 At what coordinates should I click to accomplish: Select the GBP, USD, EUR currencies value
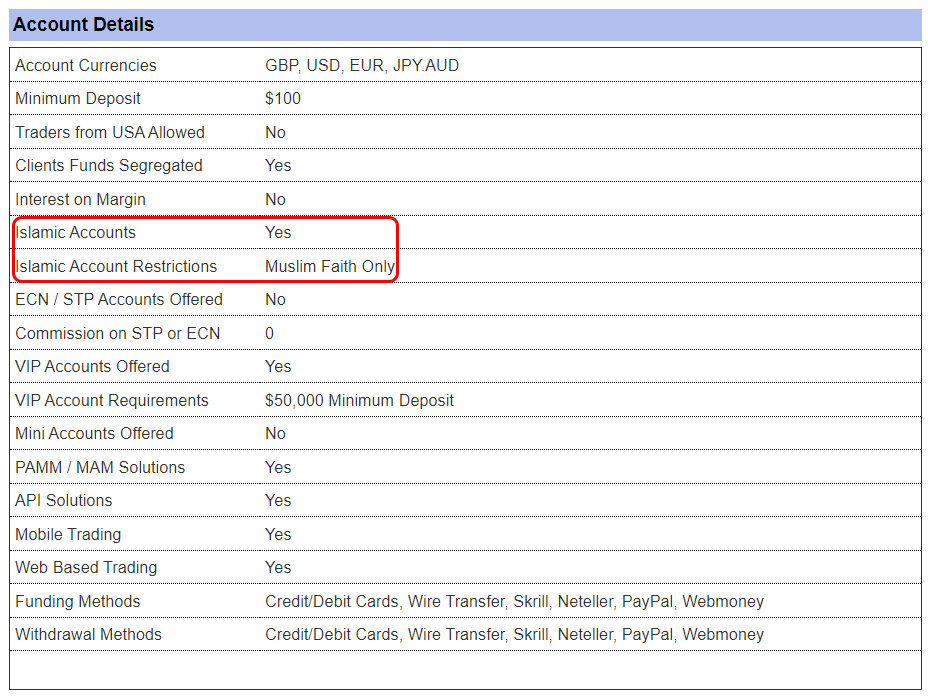click(x=362, y=65)
